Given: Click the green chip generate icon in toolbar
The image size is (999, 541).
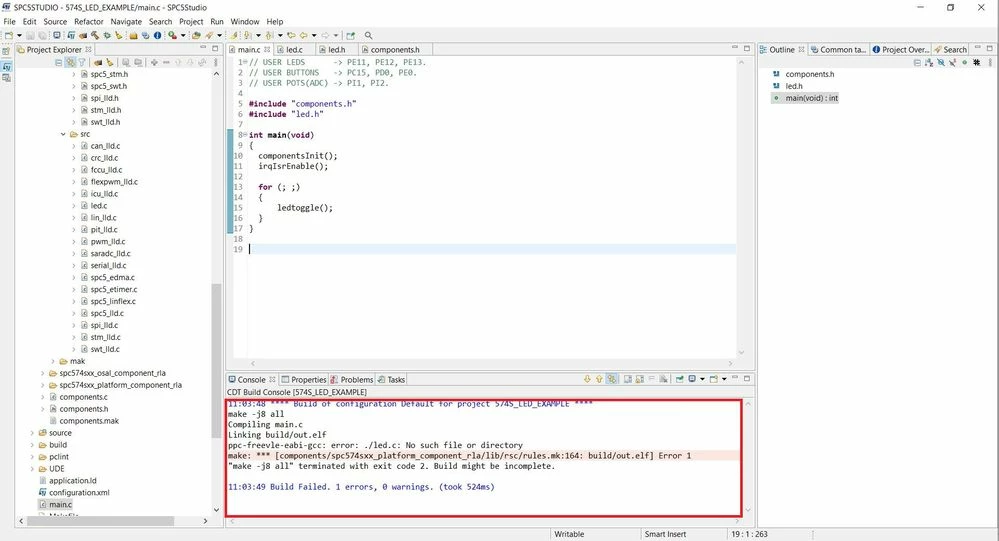Looking at the screenshot, I should click(x=107, y=35).
